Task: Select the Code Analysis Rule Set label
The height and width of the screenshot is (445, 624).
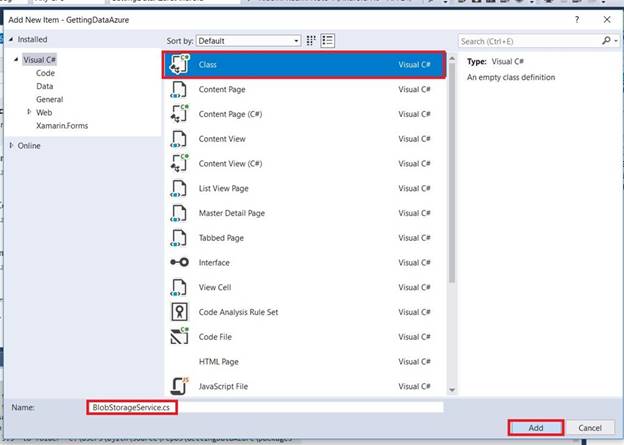Action: point(238,312)
